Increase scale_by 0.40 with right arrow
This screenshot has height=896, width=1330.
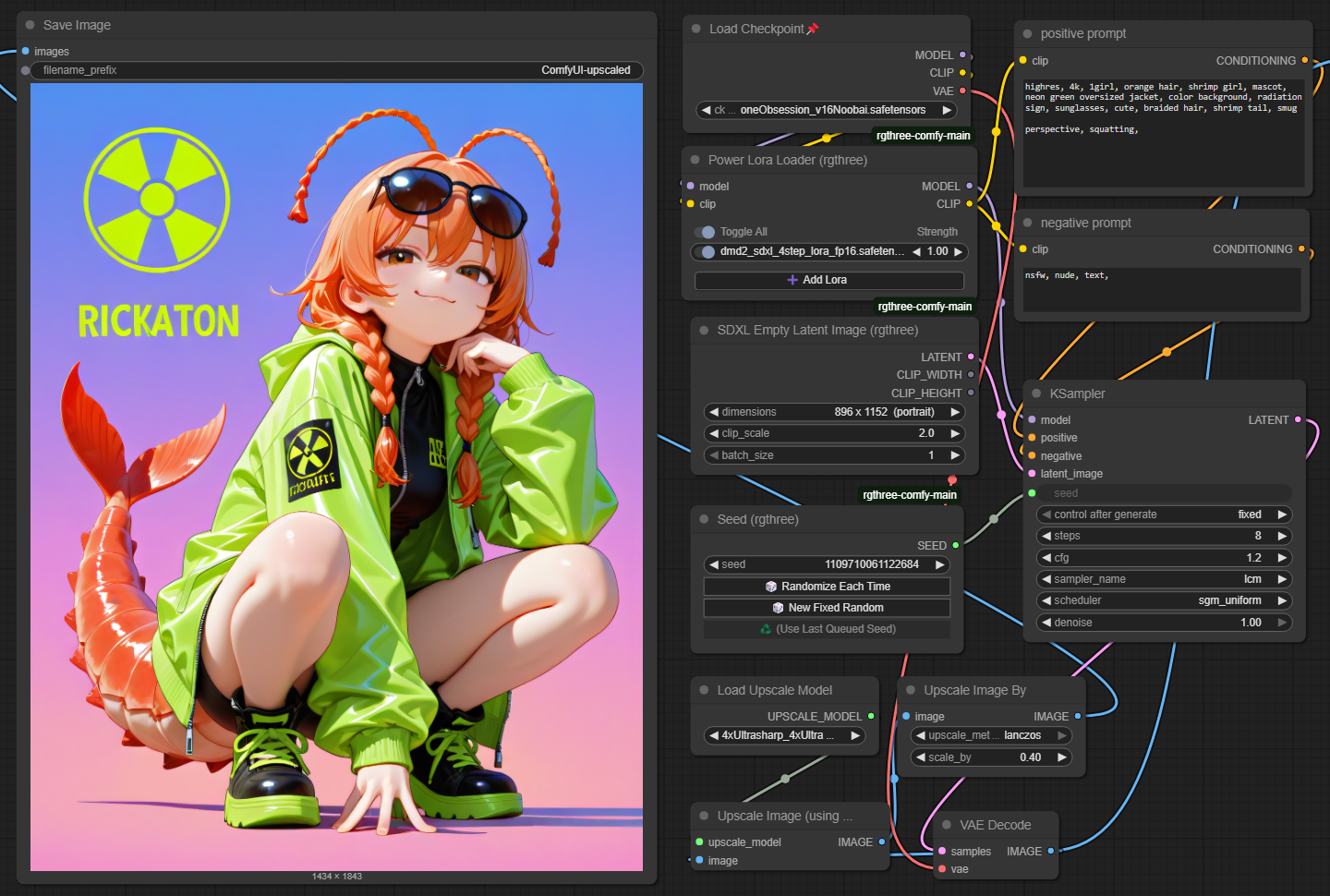[x=1062, y=757]
